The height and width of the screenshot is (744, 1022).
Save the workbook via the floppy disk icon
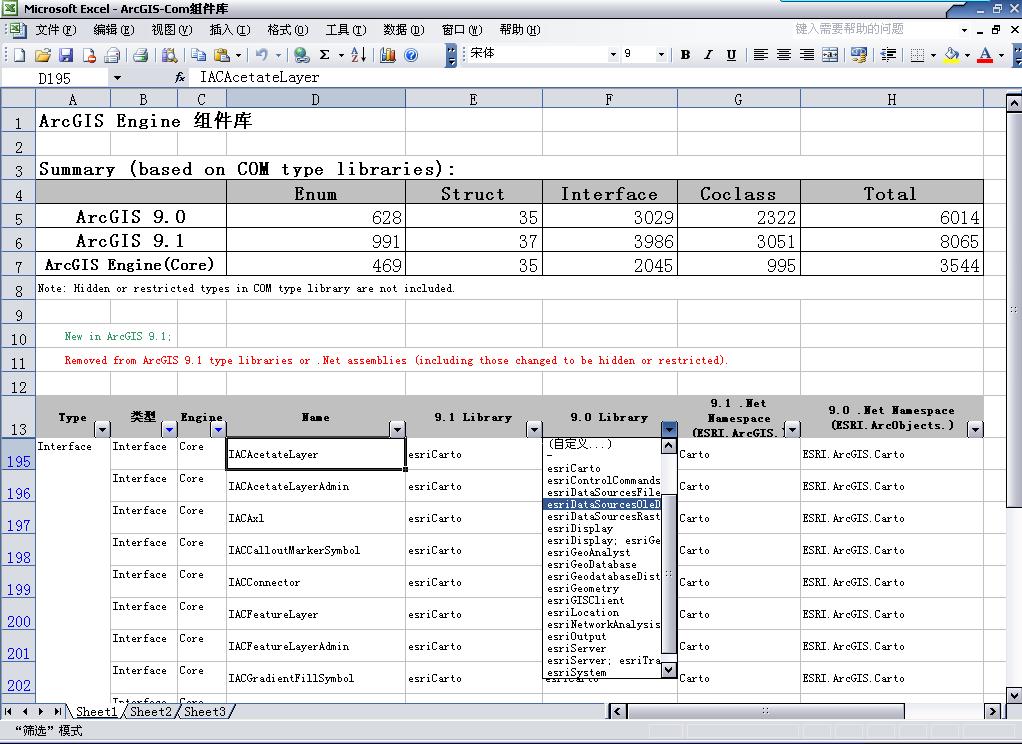click(x=66, y=55)
